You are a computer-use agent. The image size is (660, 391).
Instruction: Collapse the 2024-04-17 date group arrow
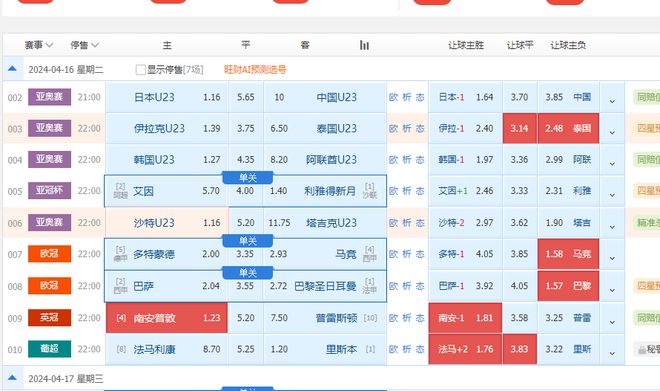coord(12,378)
